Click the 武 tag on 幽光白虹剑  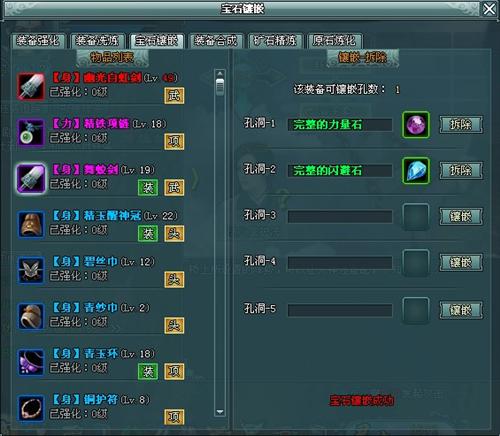[x=174, y=96]
